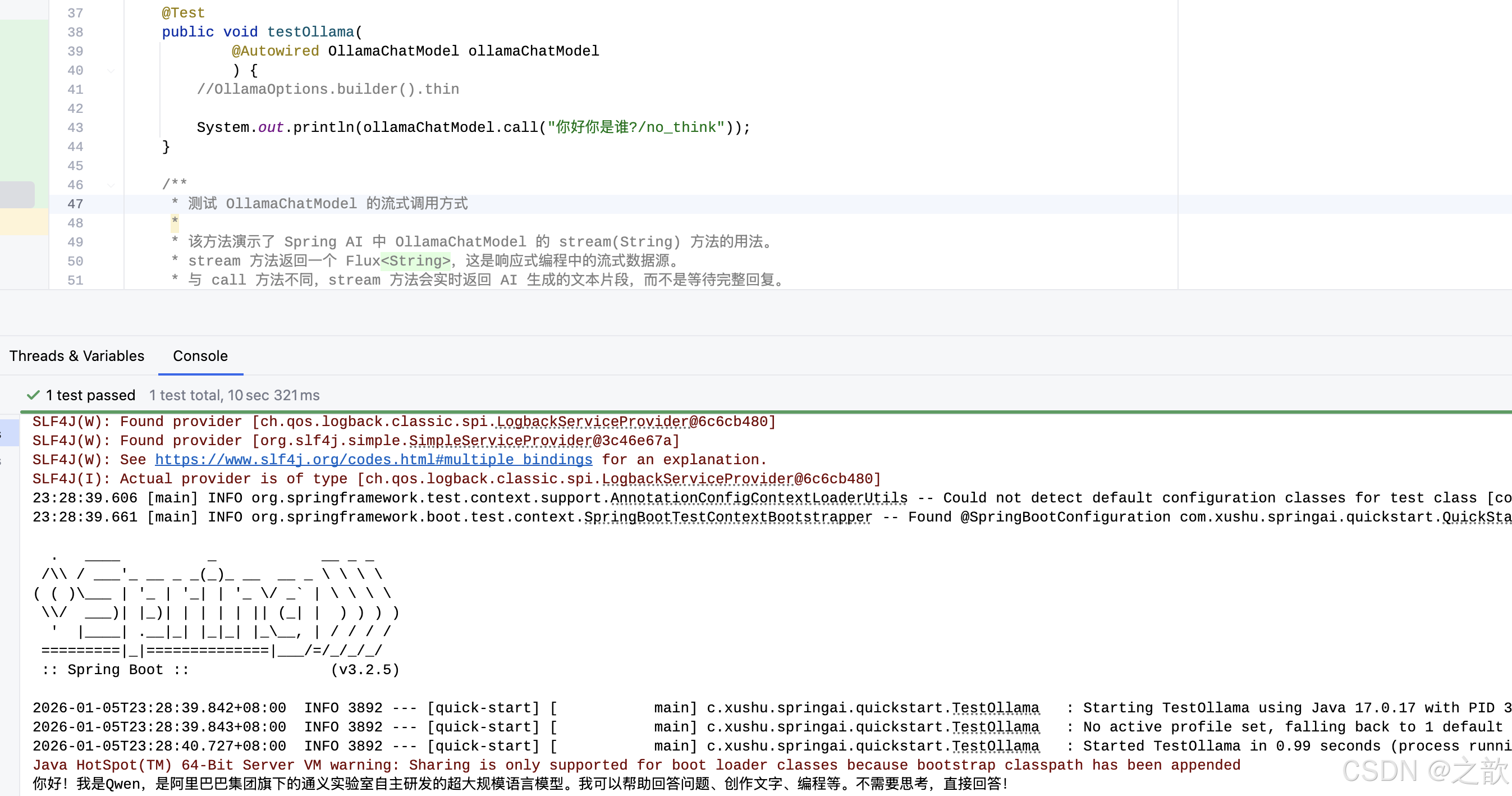Open the slf4j.org multiple bindings link
This screenshot has width=1512, height=796.
click(x=373, y=460)
